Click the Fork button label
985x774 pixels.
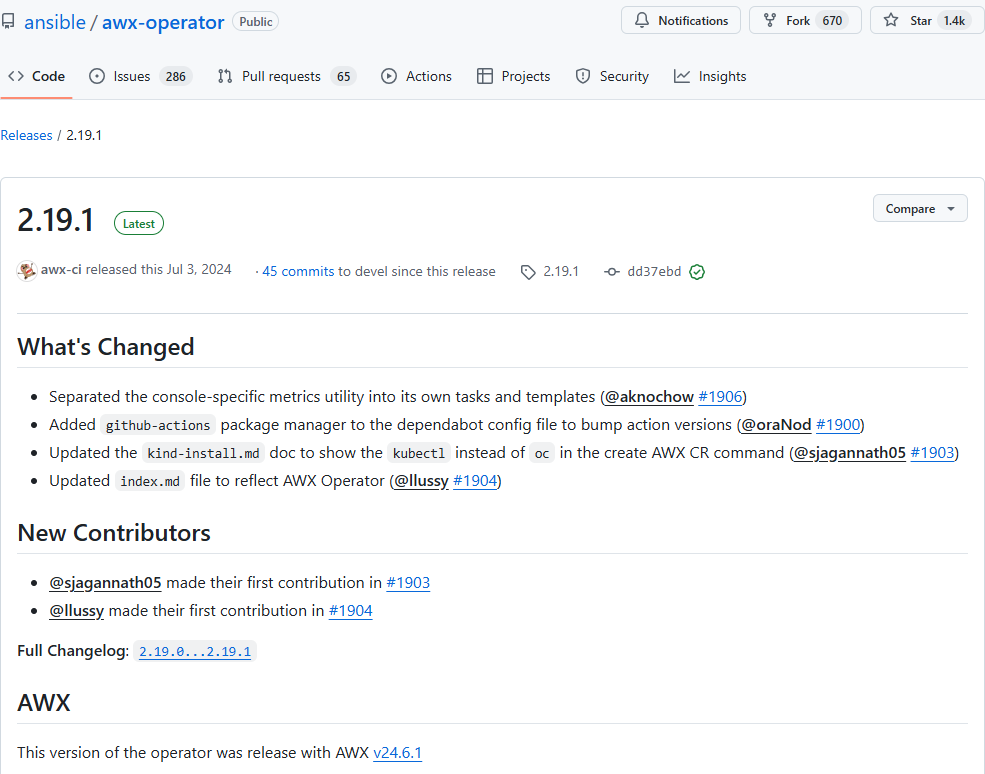(798, 21)
